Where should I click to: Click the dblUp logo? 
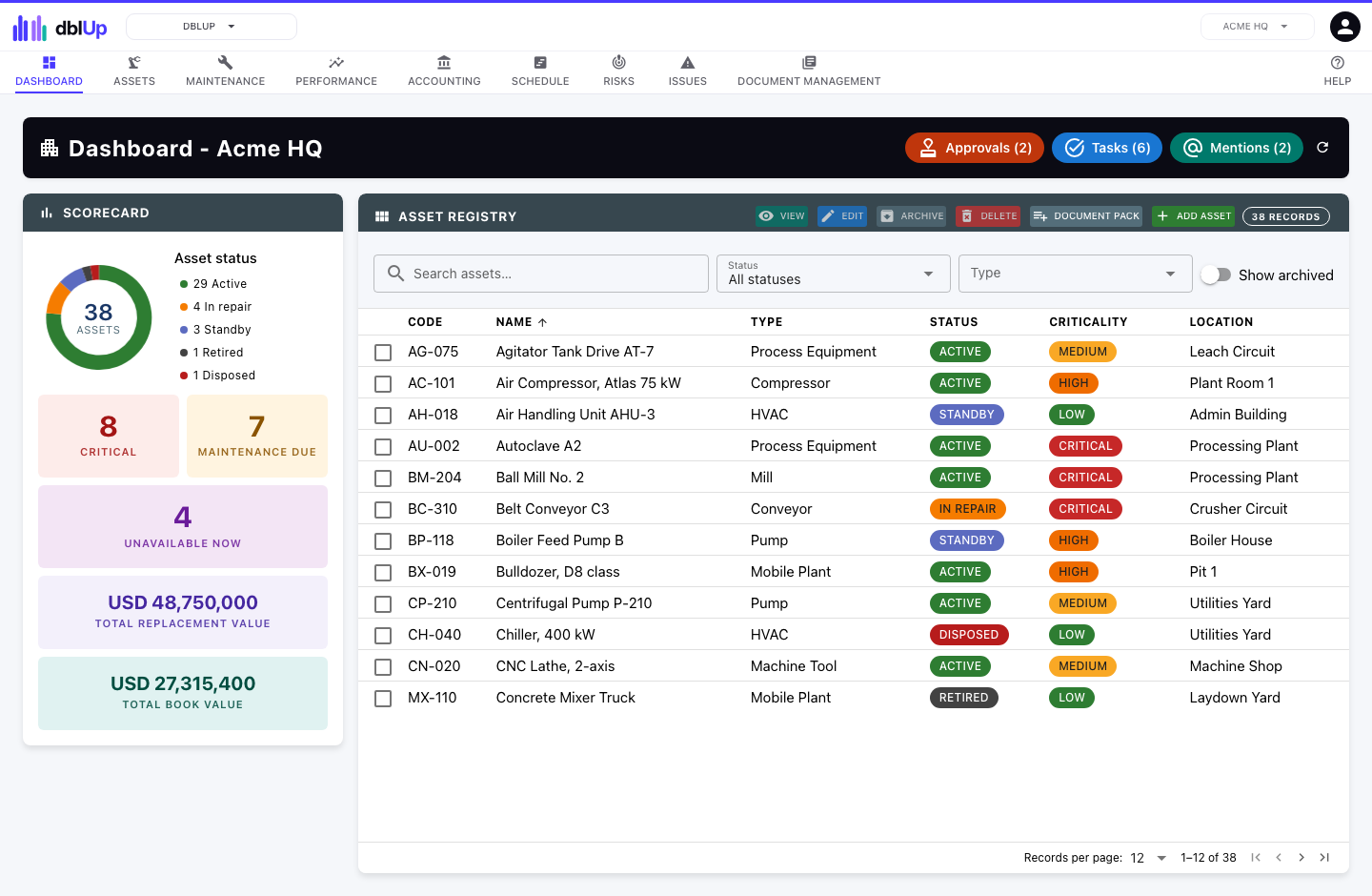pos(59,28)
